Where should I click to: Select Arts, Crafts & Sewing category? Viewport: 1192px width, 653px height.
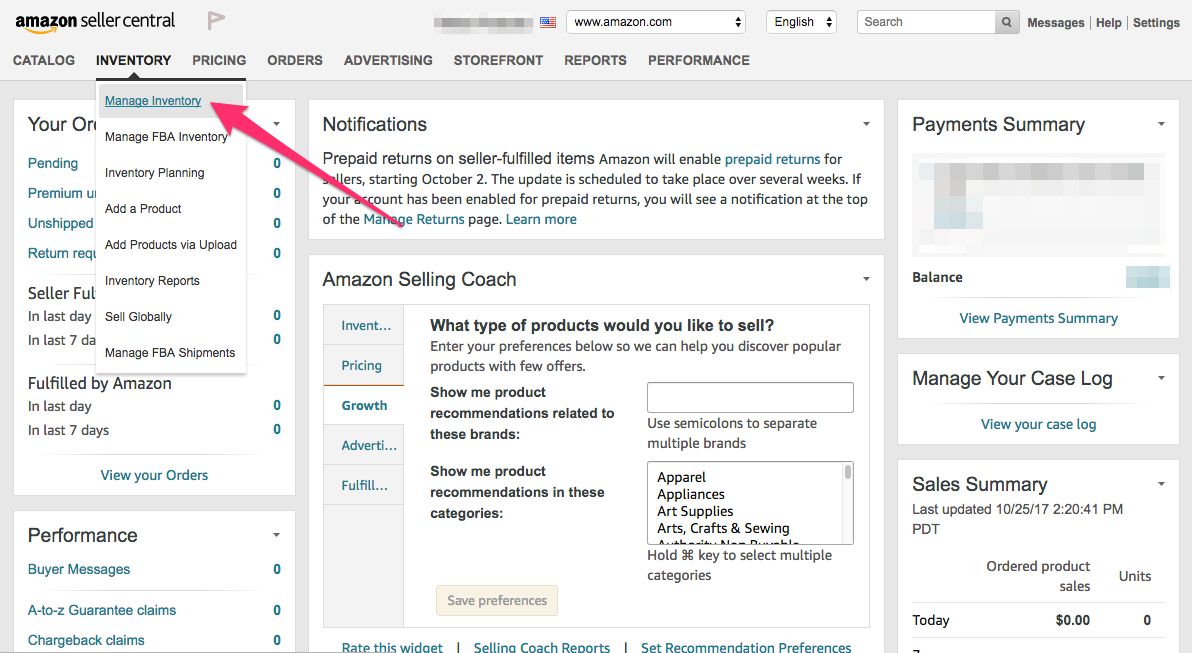pyautogui.click(x=723, y=528)
